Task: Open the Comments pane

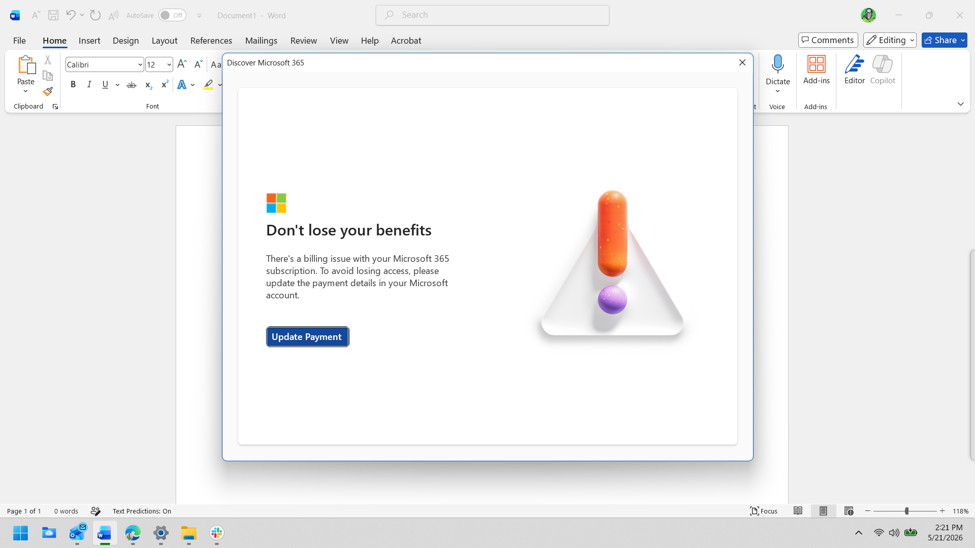Action: 828,40
